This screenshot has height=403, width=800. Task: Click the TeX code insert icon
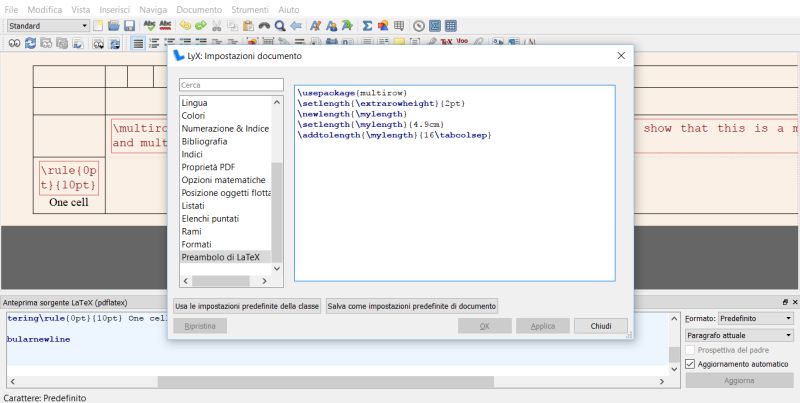446,42
